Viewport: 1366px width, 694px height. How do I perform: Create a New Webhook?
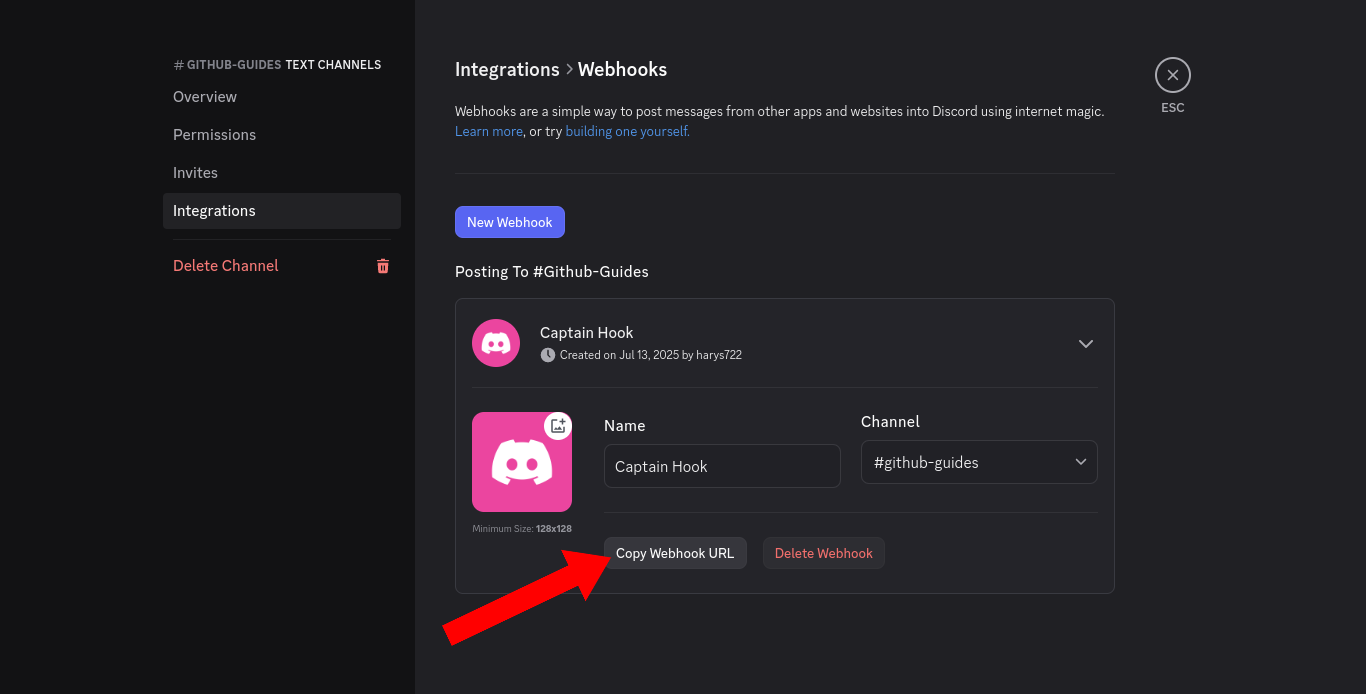[510, 222]
